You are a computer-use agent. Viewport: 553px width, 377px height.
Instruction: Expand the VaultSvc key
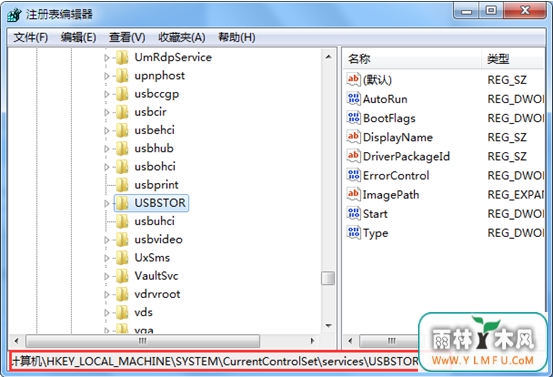[x=107, y=276]
